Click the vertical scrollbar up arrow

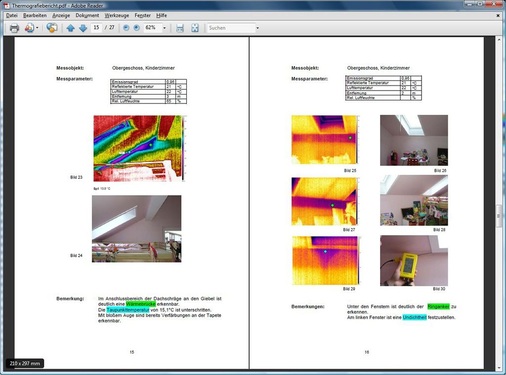pos(499,40)
